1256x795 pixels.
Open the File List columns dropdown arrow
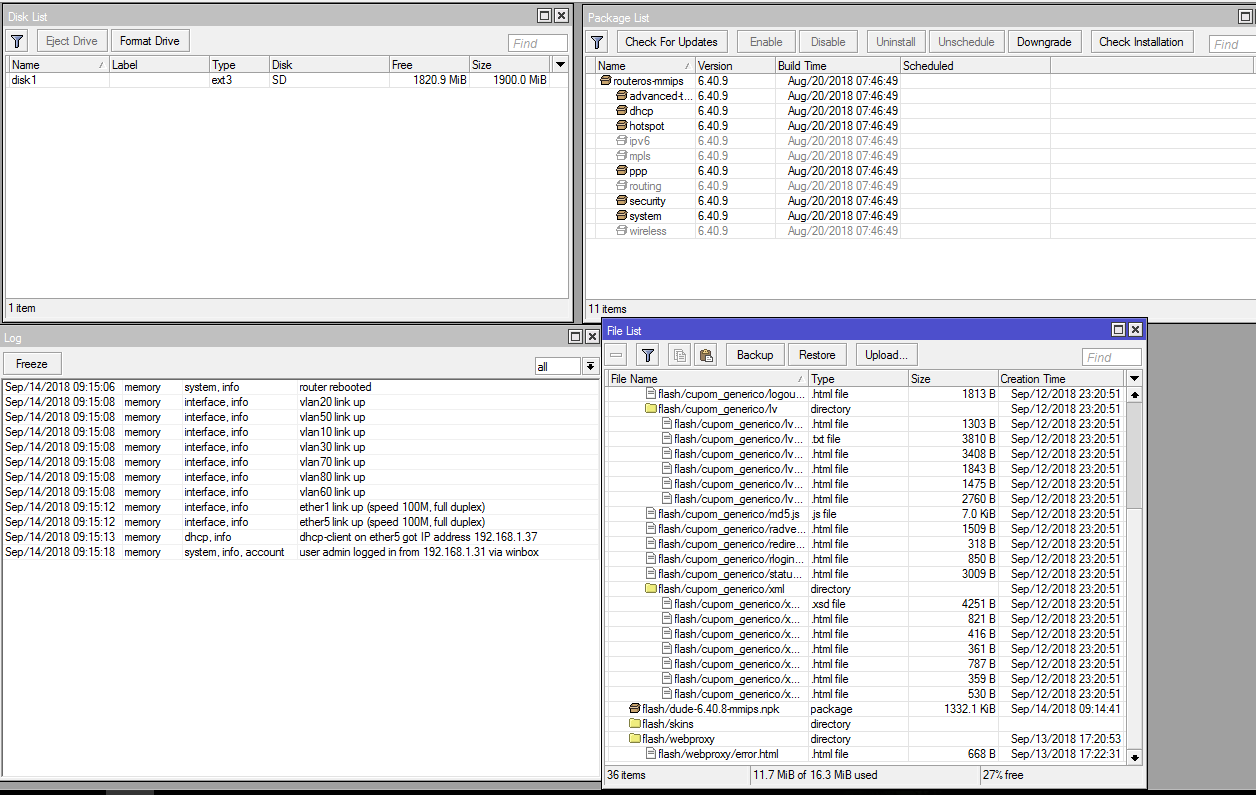point(1134,379)
